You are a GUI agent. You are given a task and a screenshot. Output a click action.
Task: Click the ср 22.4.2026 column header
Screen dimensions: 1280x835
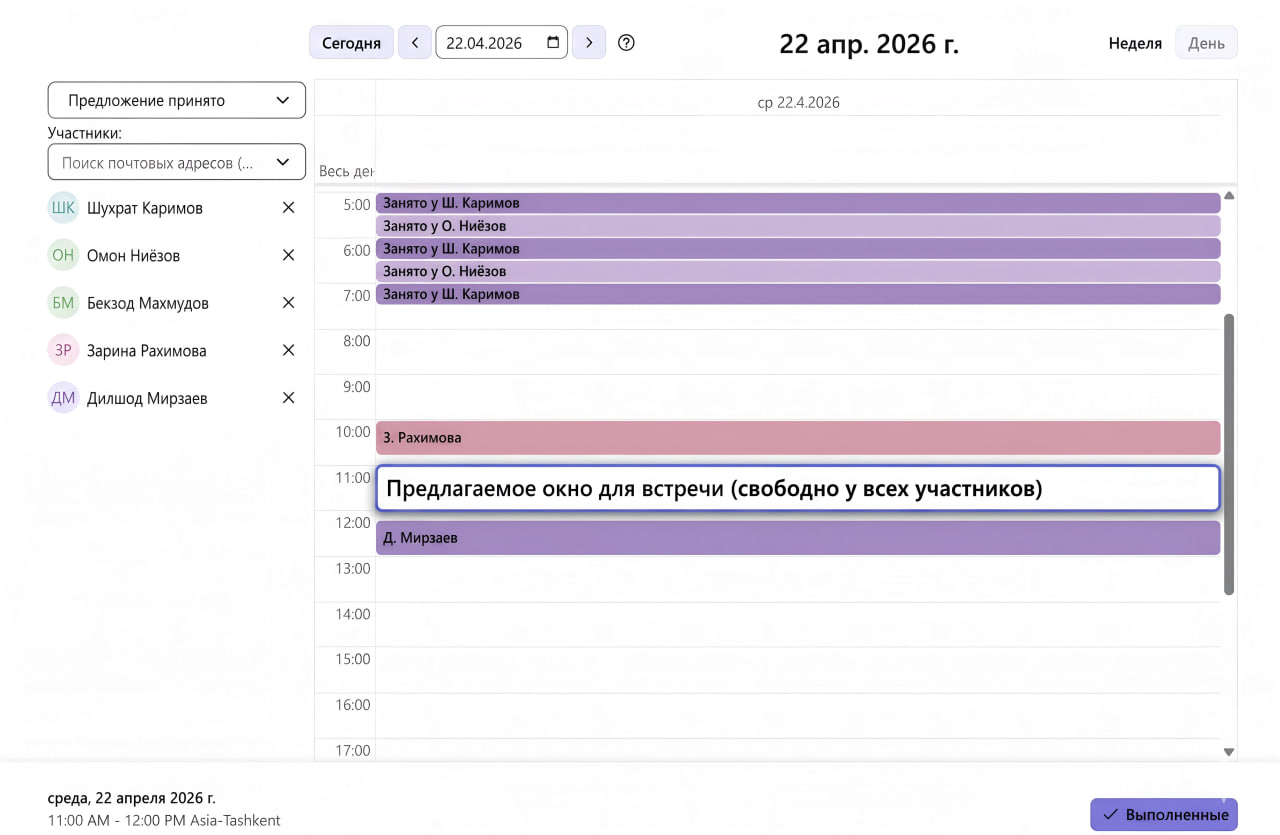[798, 102]
